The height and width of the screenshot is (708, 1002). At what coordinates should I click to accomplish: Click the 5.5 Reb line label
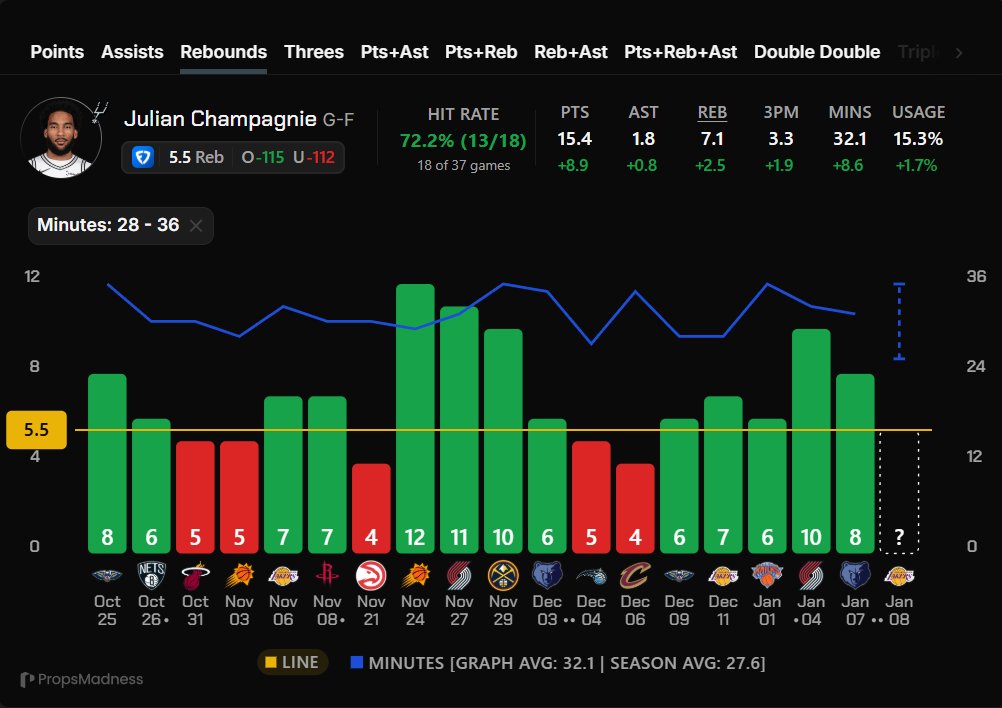tap(196, 157)
